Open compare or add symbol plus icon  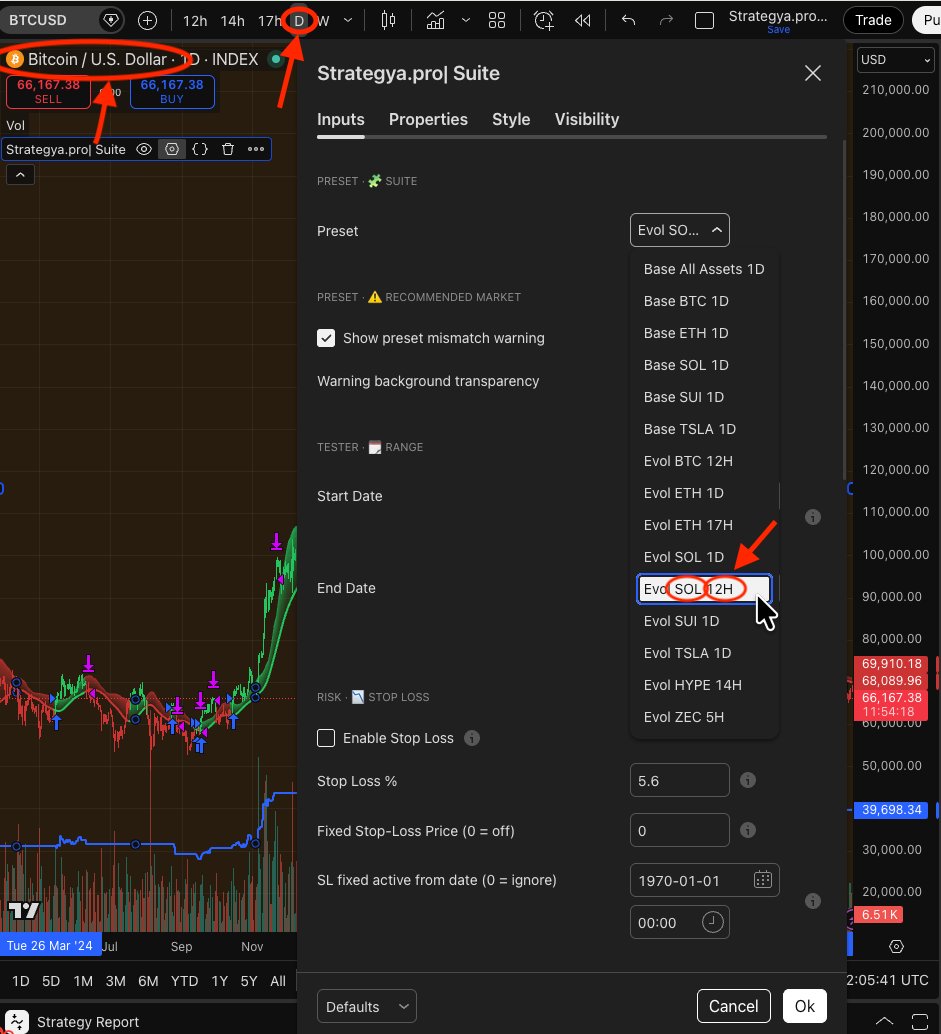tap(147, 20)
